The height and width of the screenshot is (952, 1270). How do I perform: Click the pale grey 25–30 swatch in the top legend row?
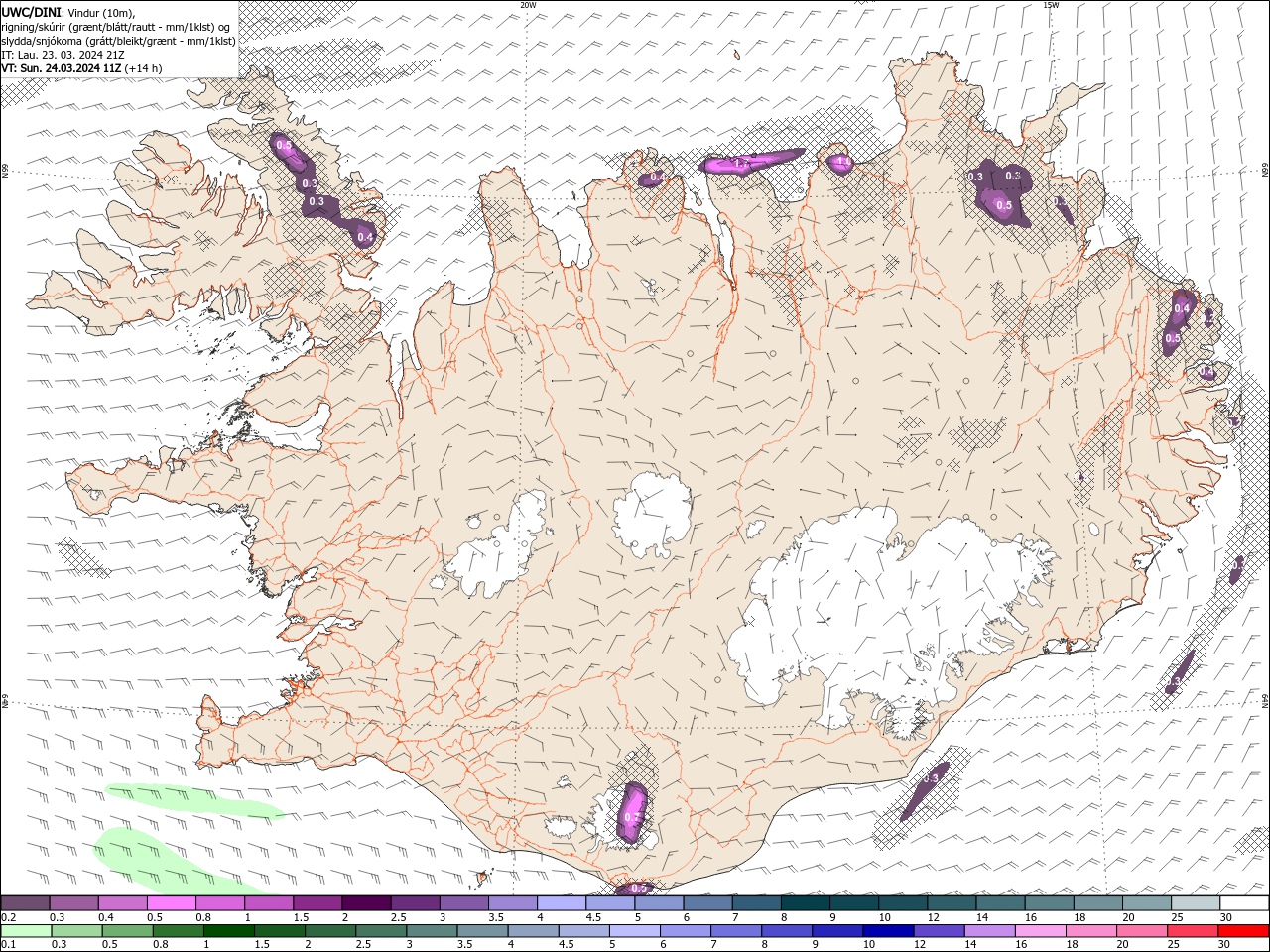[1196, 903]
